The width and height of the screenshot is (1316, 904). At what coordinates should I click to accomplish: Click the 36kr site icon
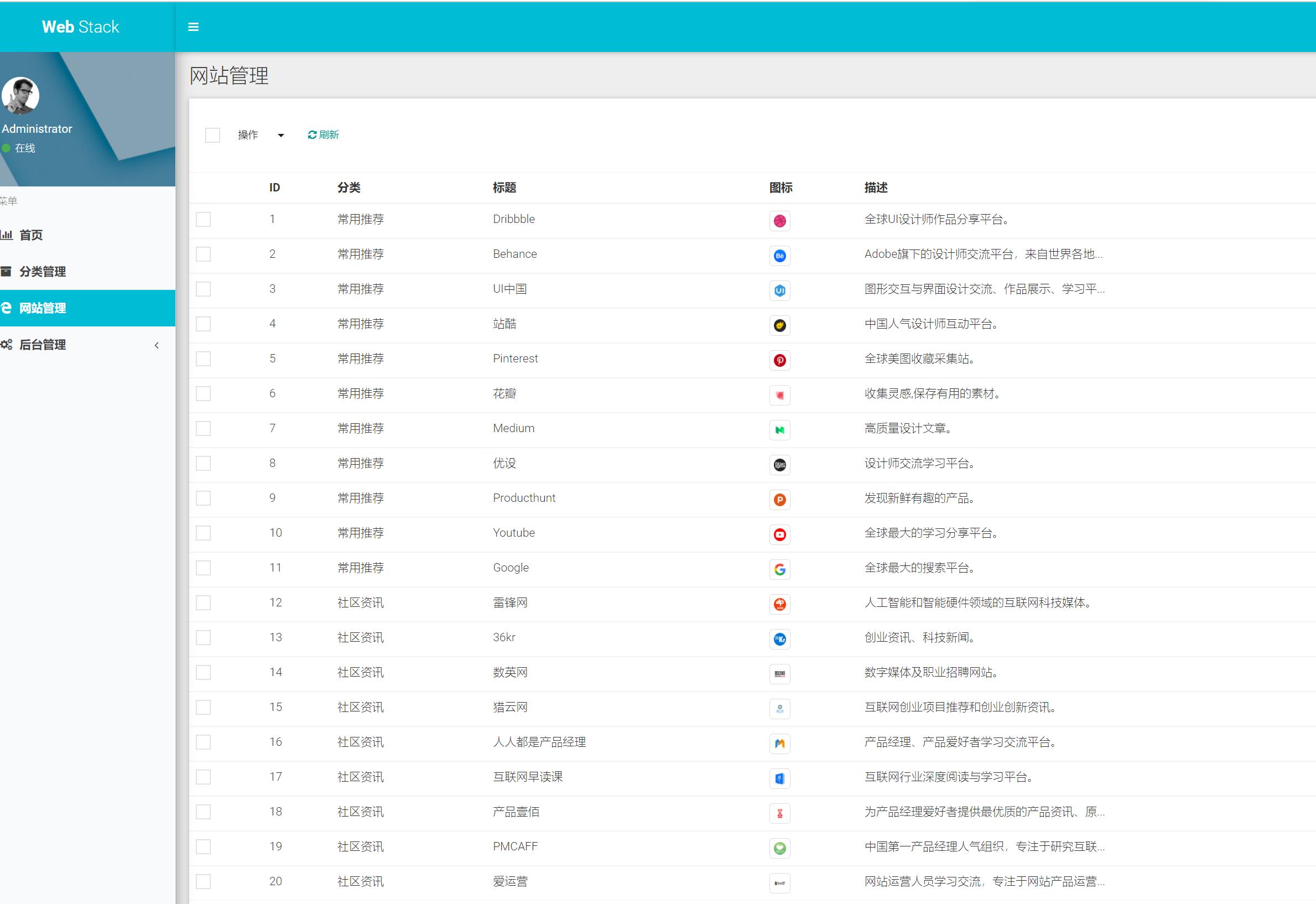(x=780, y=639)
